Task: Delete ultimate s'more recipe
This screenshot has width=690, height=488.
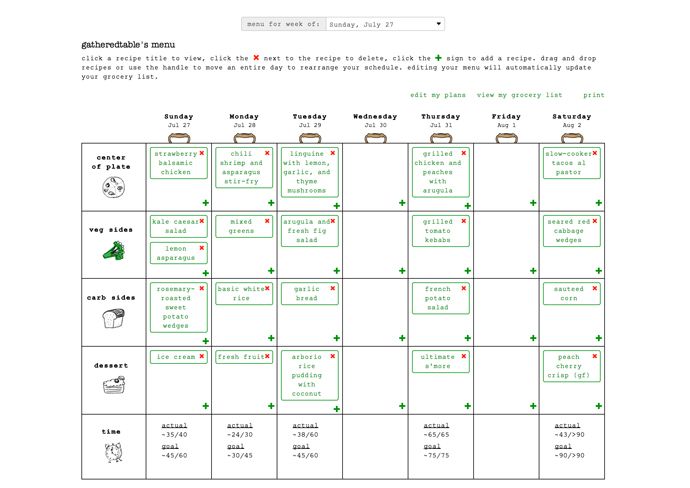Action: click(x=463, y=356)
